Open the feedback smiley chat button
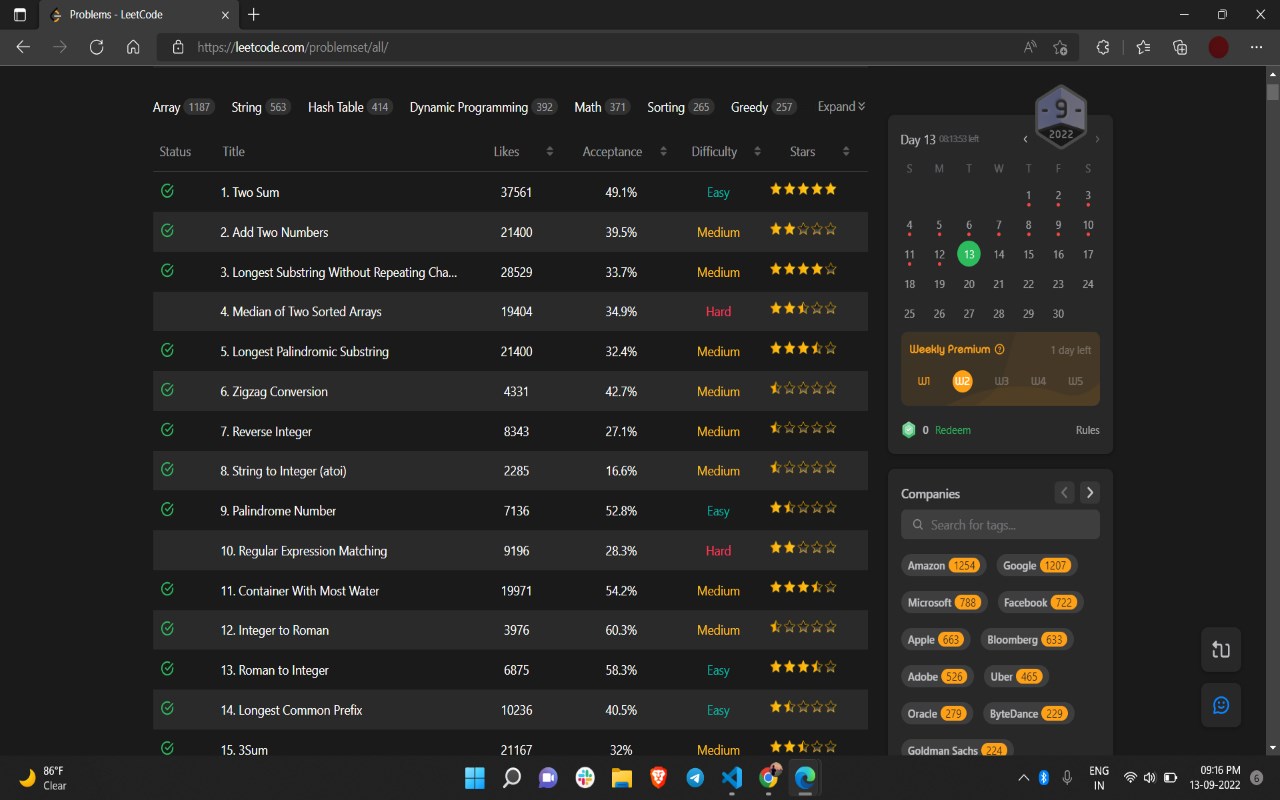 [1221, 705]
